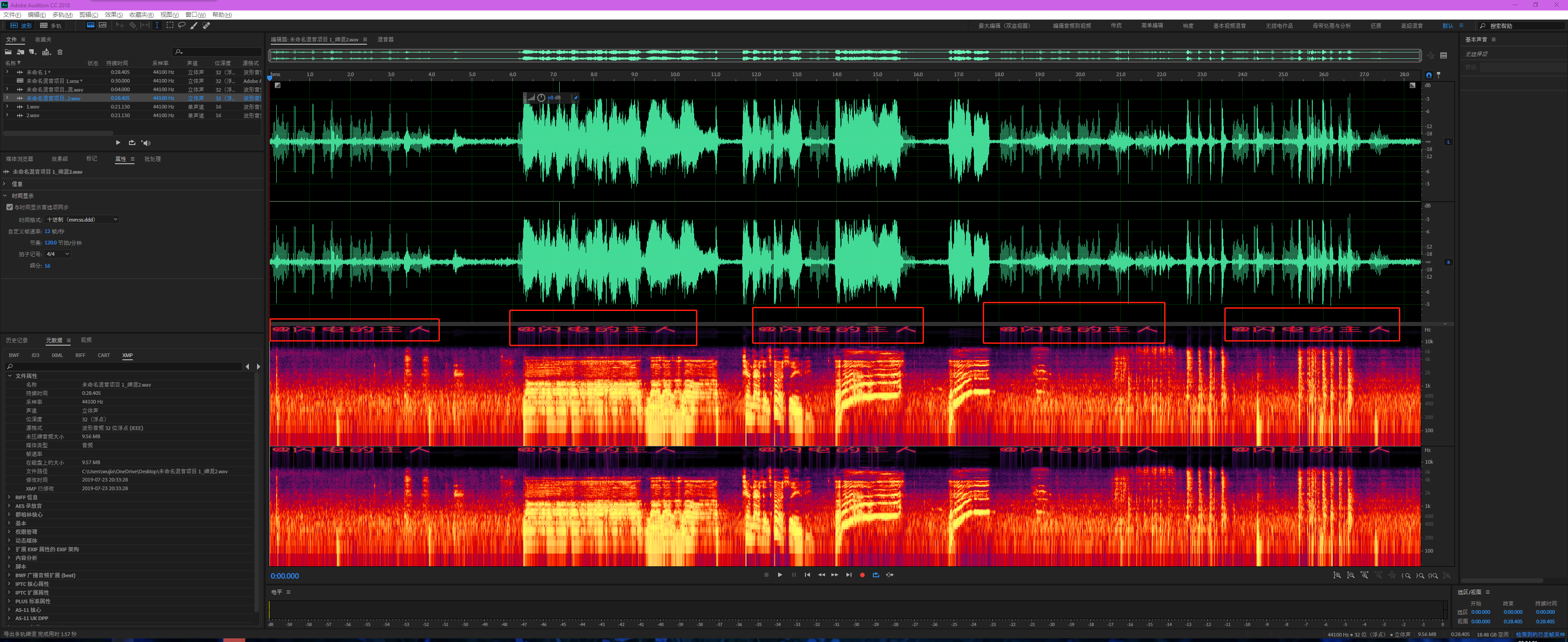Image resolution: width=1568 pixels, height=642 pixels.
Task: Switch to Multitrack (多轨) editor view
Action: [51, 26]
